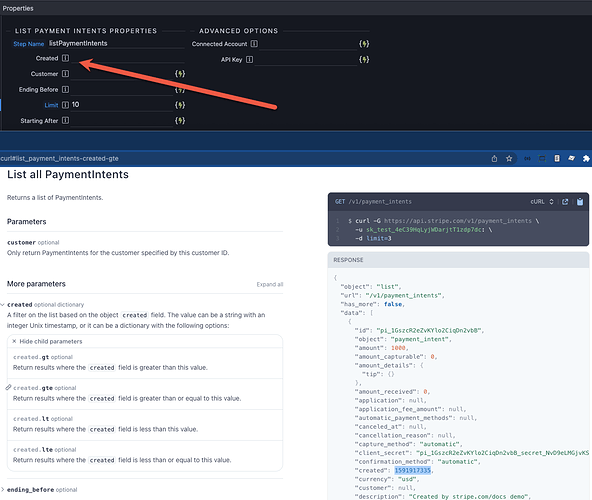Click the GET /v1/payment_intents endpoint text
The image size is (592, 500).
click(x=373, y=202)
